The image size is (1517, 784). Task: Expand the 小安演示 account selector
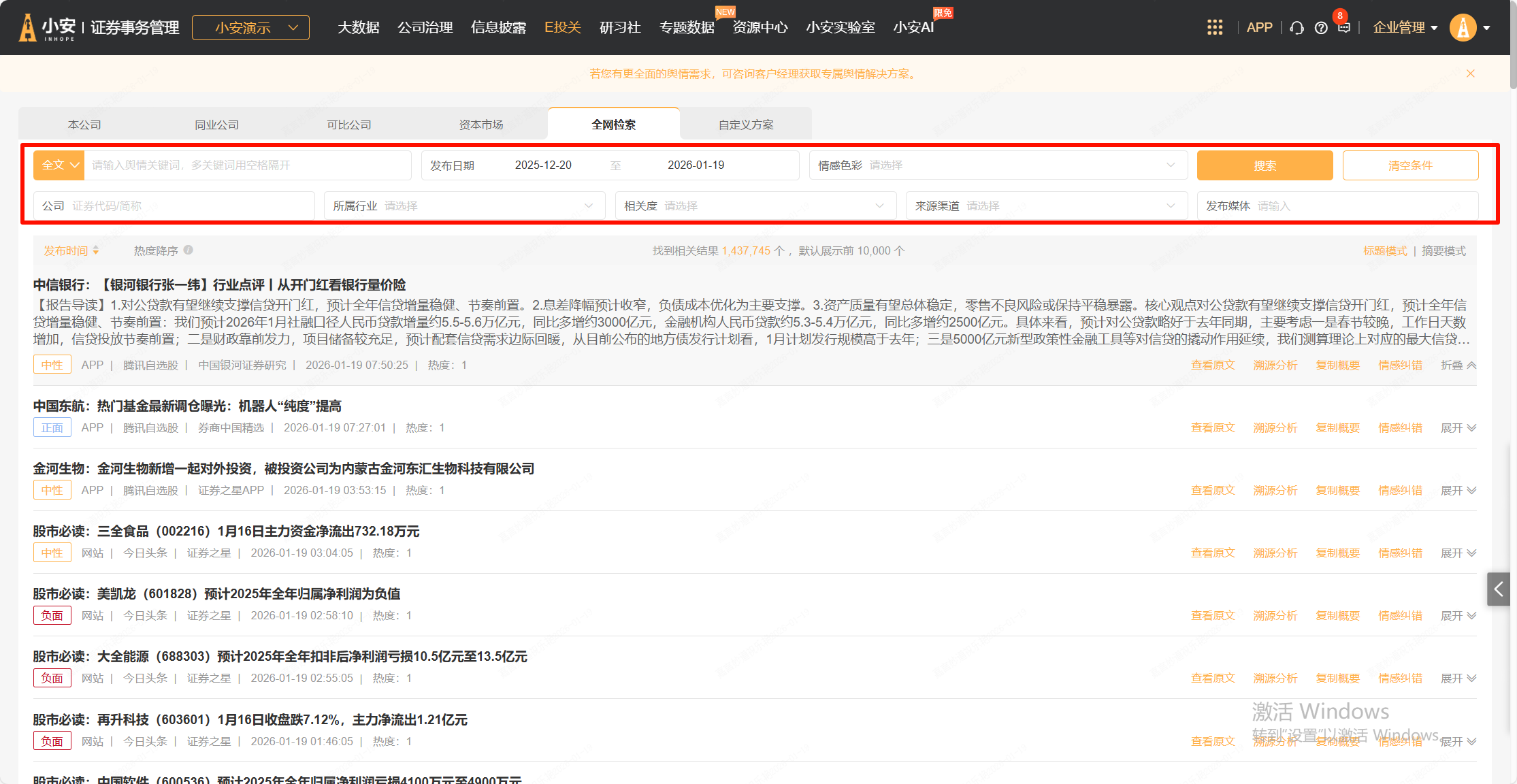pyautogui.click(x=250, y=28)
